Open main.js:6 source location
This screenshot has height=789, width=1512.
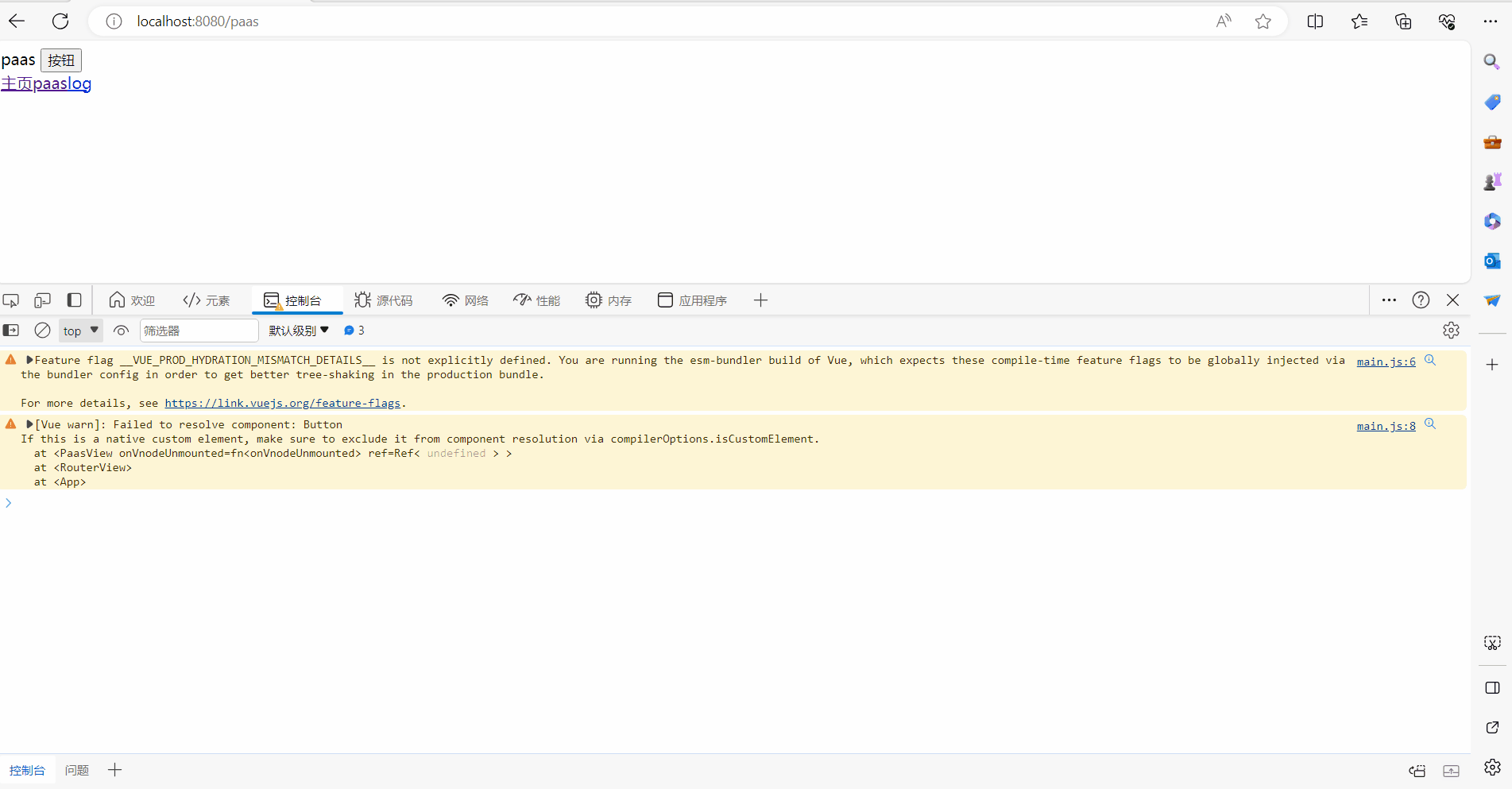click(1385, 361)
